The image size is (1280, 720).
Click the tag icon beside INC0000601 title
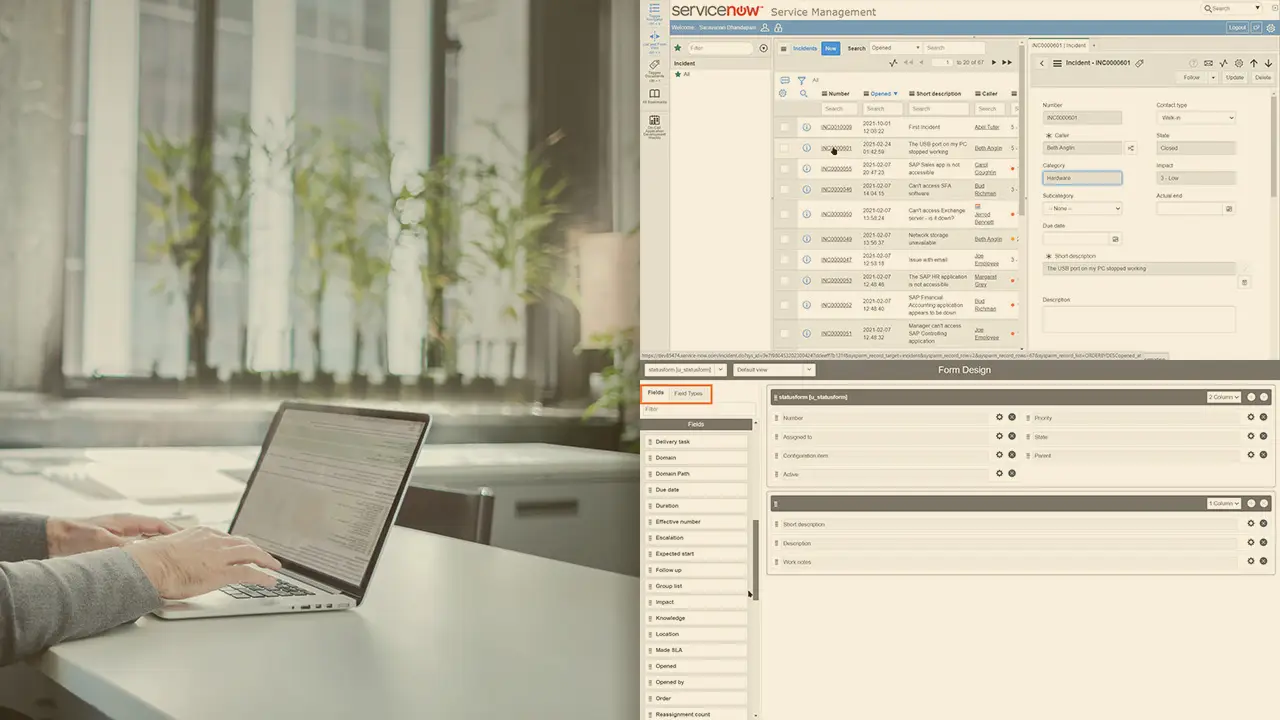click(1139, 63)
